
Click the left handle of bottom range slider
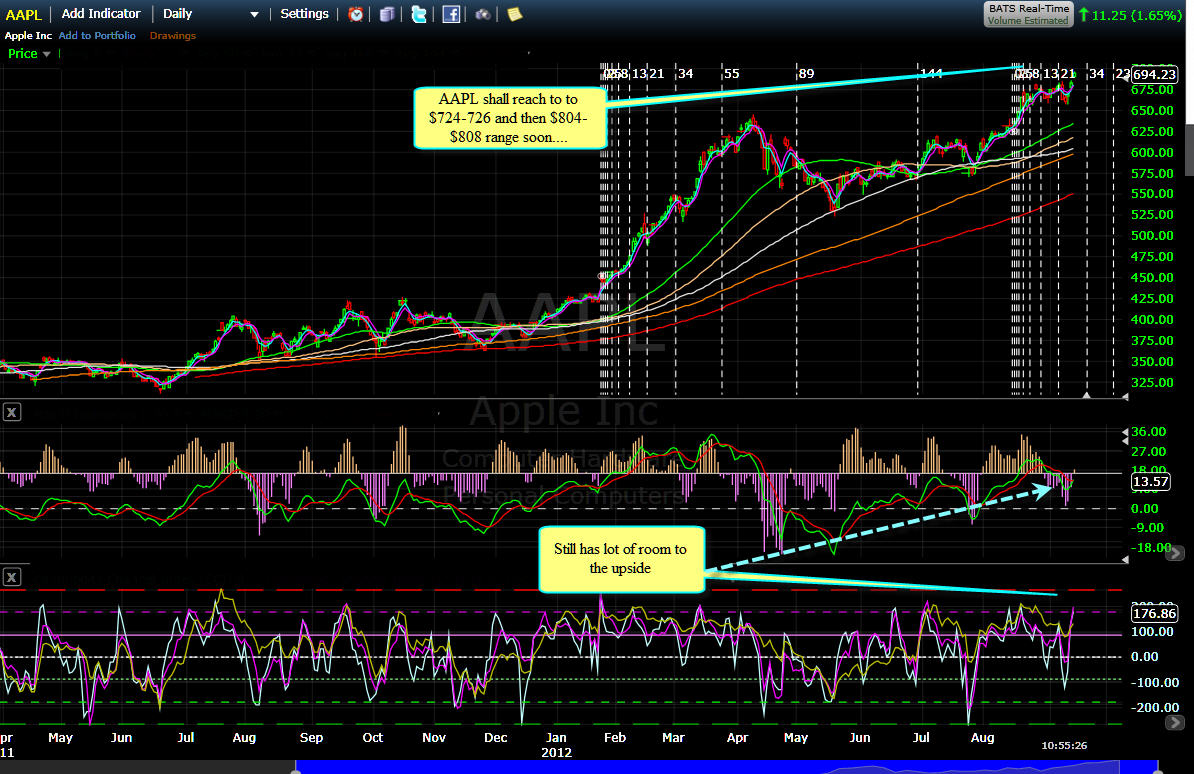pos(295,770)
